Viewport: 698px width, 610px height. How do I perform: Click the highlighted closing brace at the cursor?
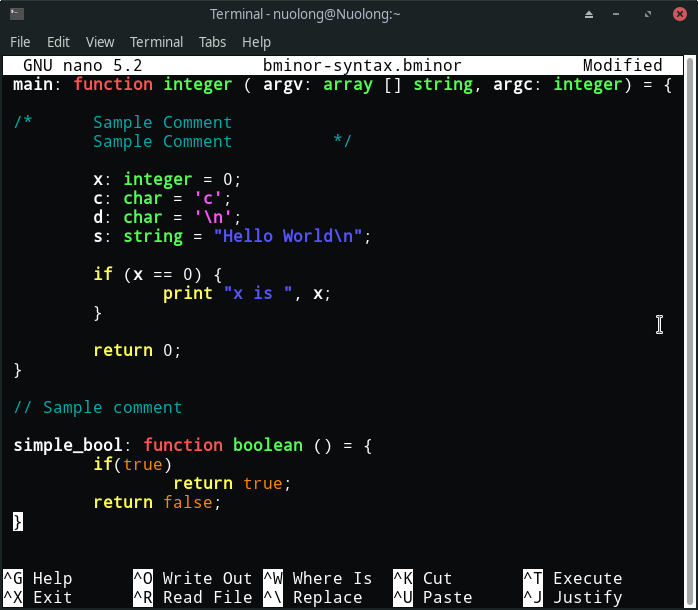(x=18, y=522)
